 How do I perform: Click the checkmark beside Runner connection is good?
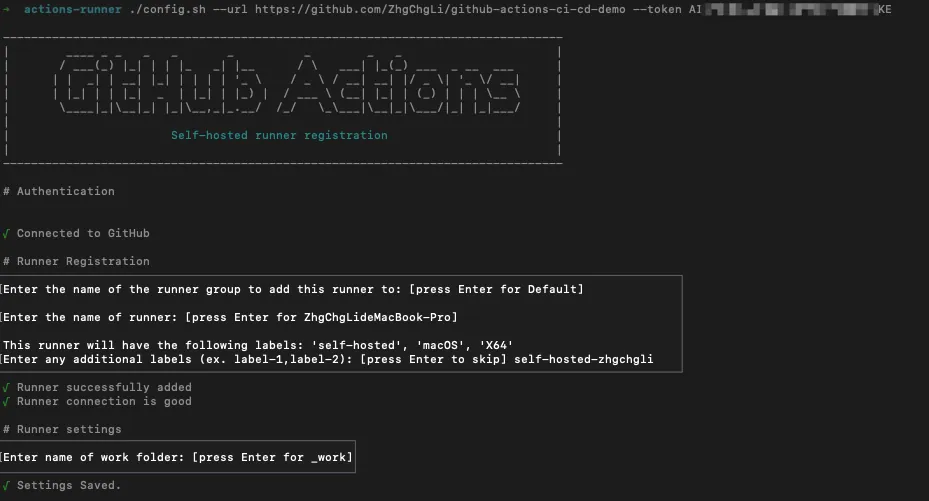point(6,402)
